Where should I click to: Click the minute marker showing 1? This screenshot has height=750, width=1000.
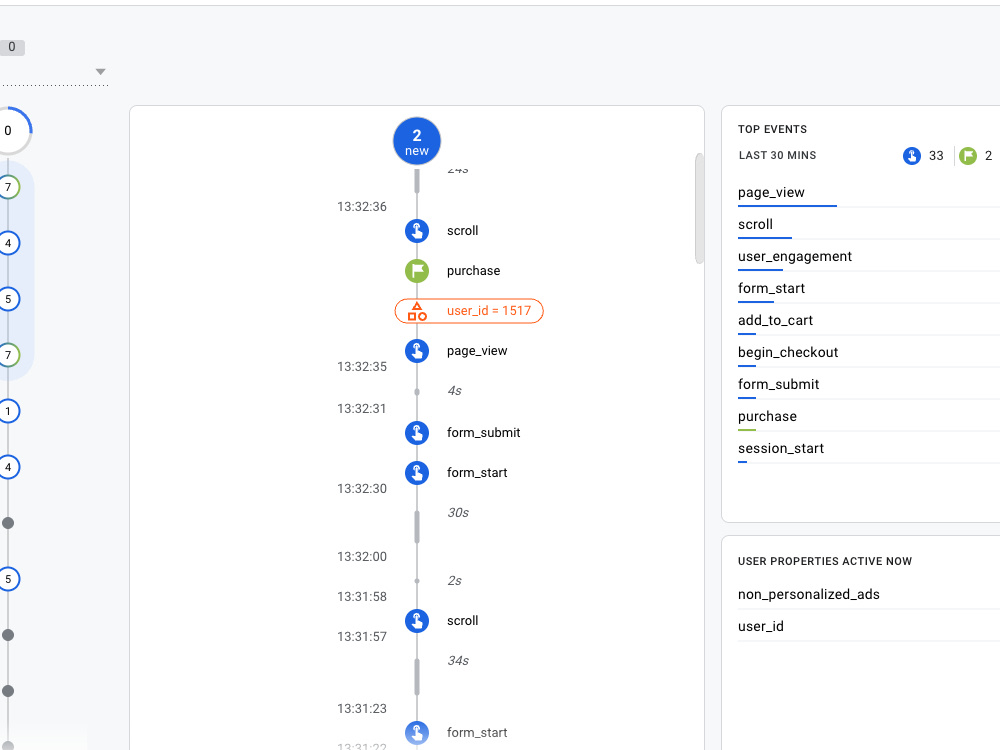(8, 411)
